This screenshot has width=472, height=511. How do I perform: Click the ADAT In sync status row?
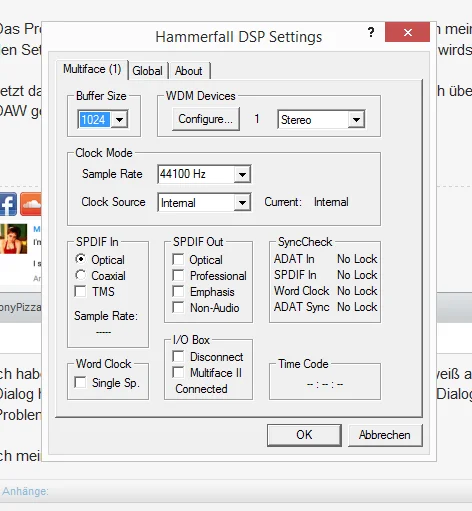(x=325, y=259)
